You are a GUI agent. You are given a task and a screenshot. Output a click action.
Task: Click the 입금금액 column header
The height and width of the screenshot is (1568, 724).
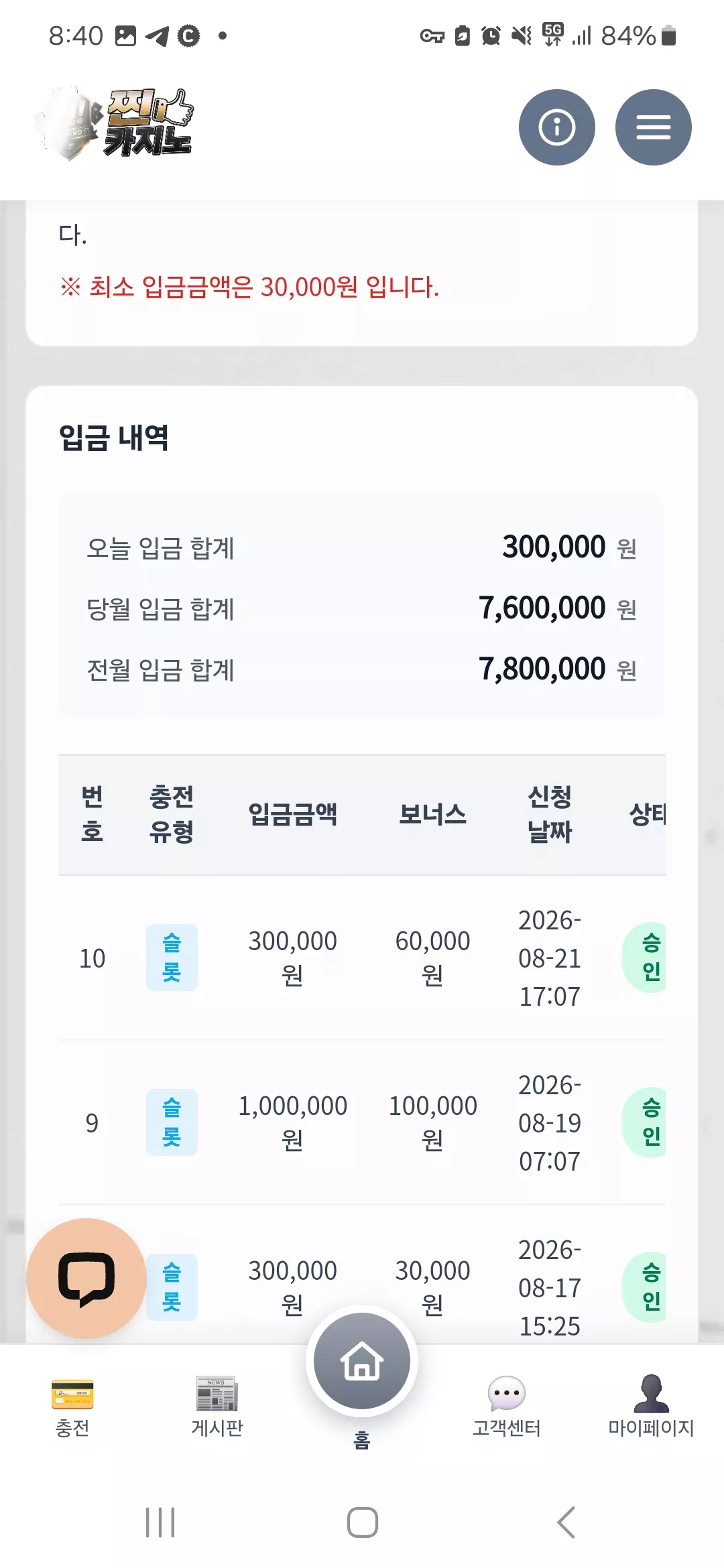293,814
